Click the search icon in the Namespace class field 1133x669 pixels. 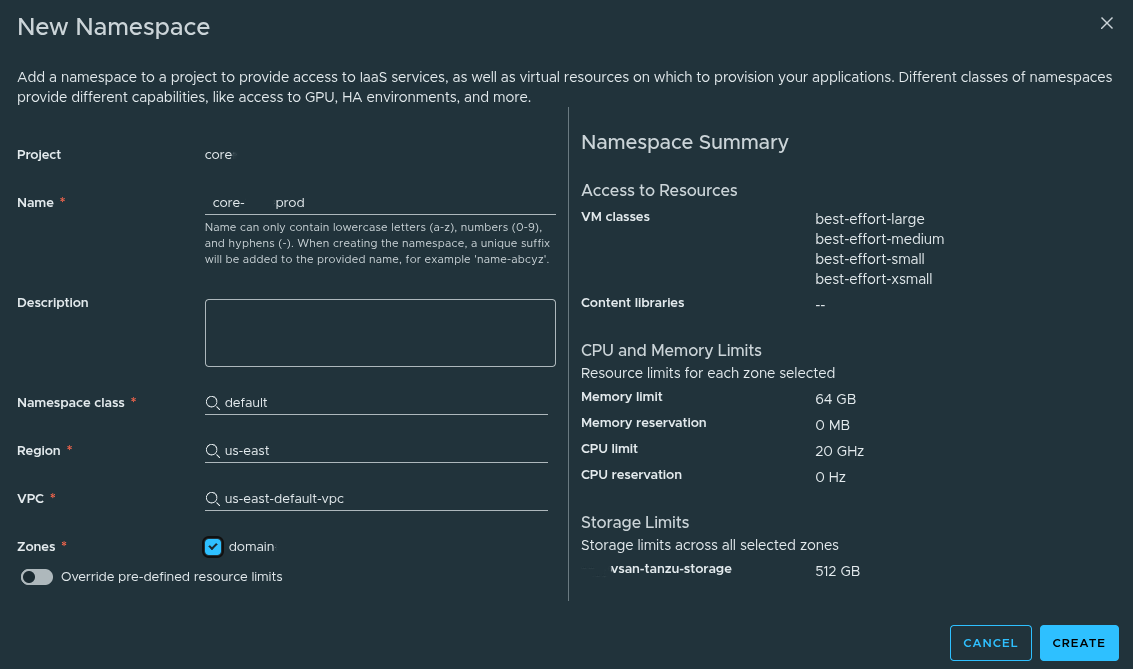pos(212,402)
